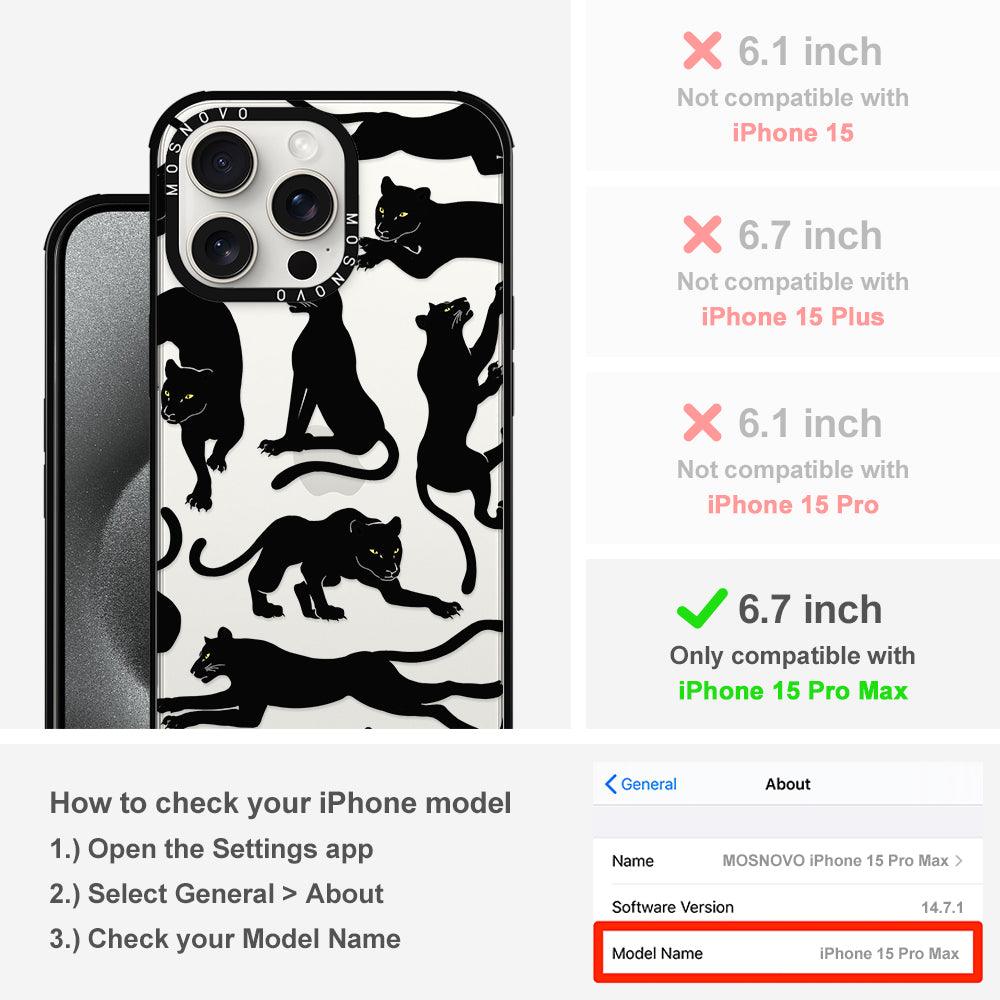Screen dimensions: 1000x1000
Task: Click the pink iPhone 15 Pro text
Action: [x=793, y=504]
